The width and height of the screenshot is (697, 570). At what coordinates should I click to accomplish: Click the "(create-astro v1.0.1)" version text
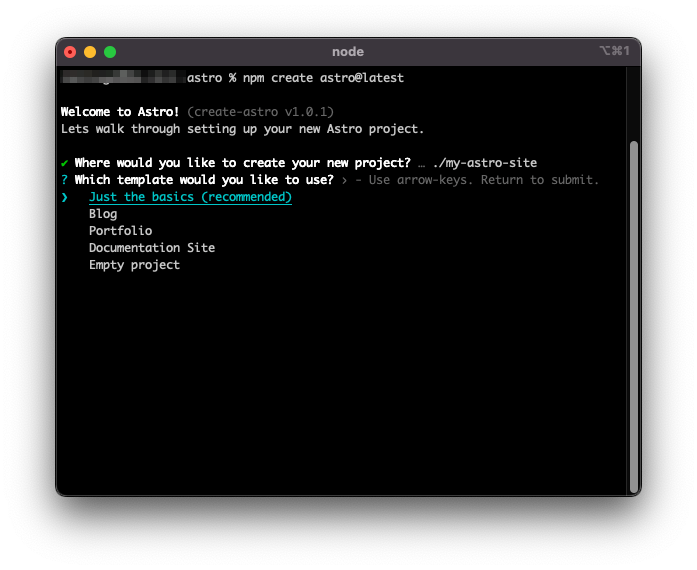coord(260,112)
